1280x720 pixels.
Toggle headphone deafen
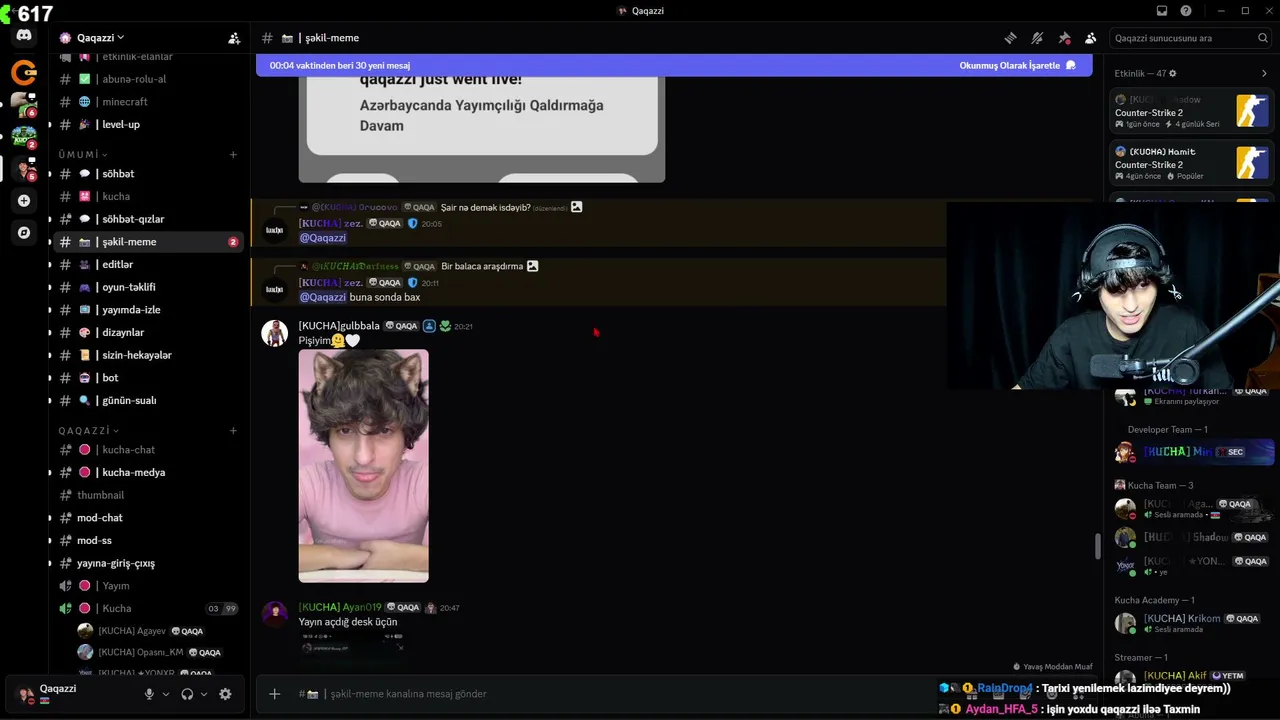[187, 694]
